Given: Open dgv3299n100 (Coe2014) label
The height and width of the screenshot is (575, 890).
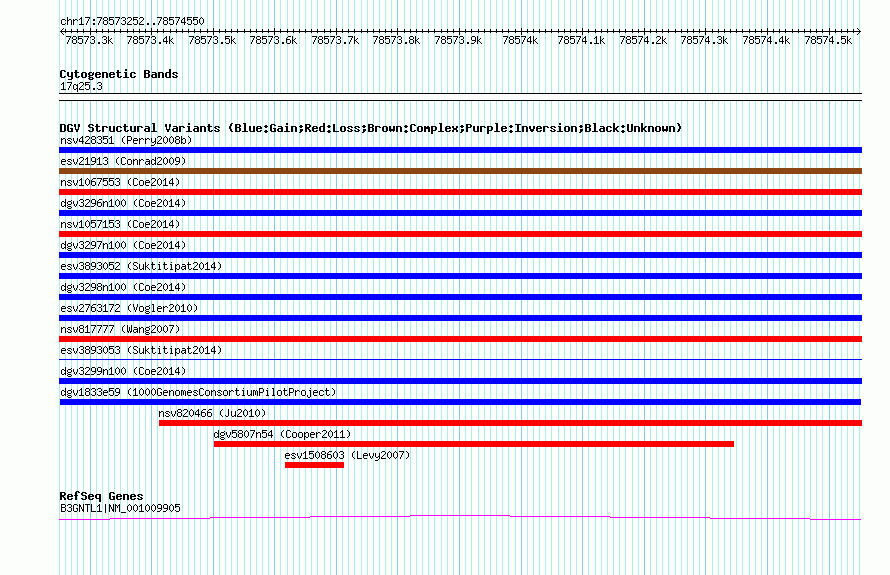Looking at the screenshot, I should click(x=123, y=371).
